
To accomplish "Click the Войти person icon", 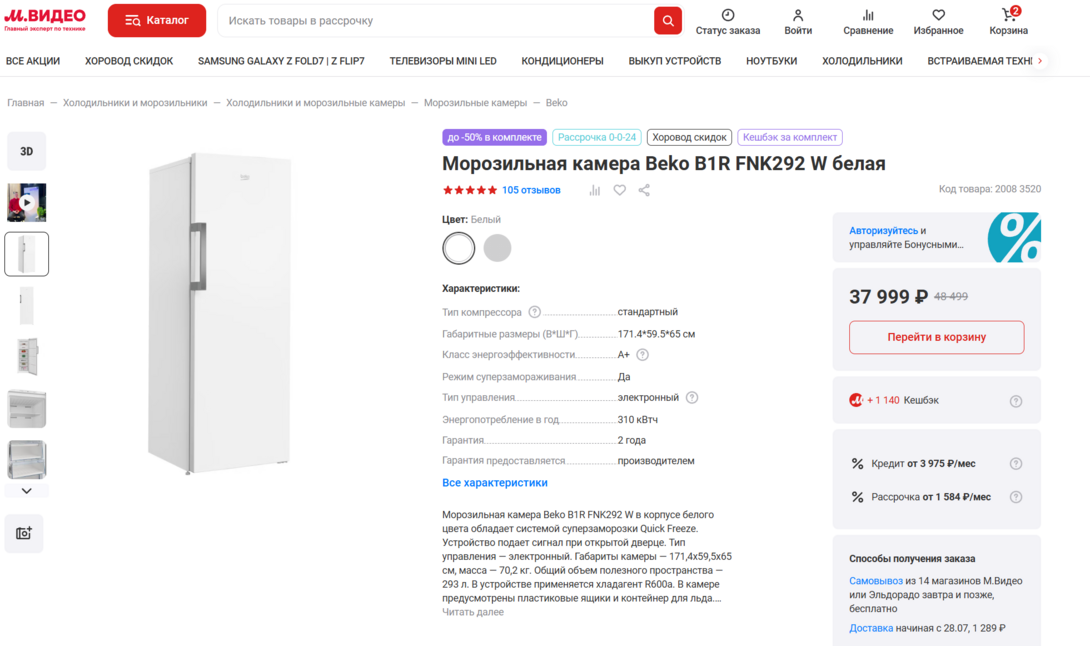I will click(798, 15).
